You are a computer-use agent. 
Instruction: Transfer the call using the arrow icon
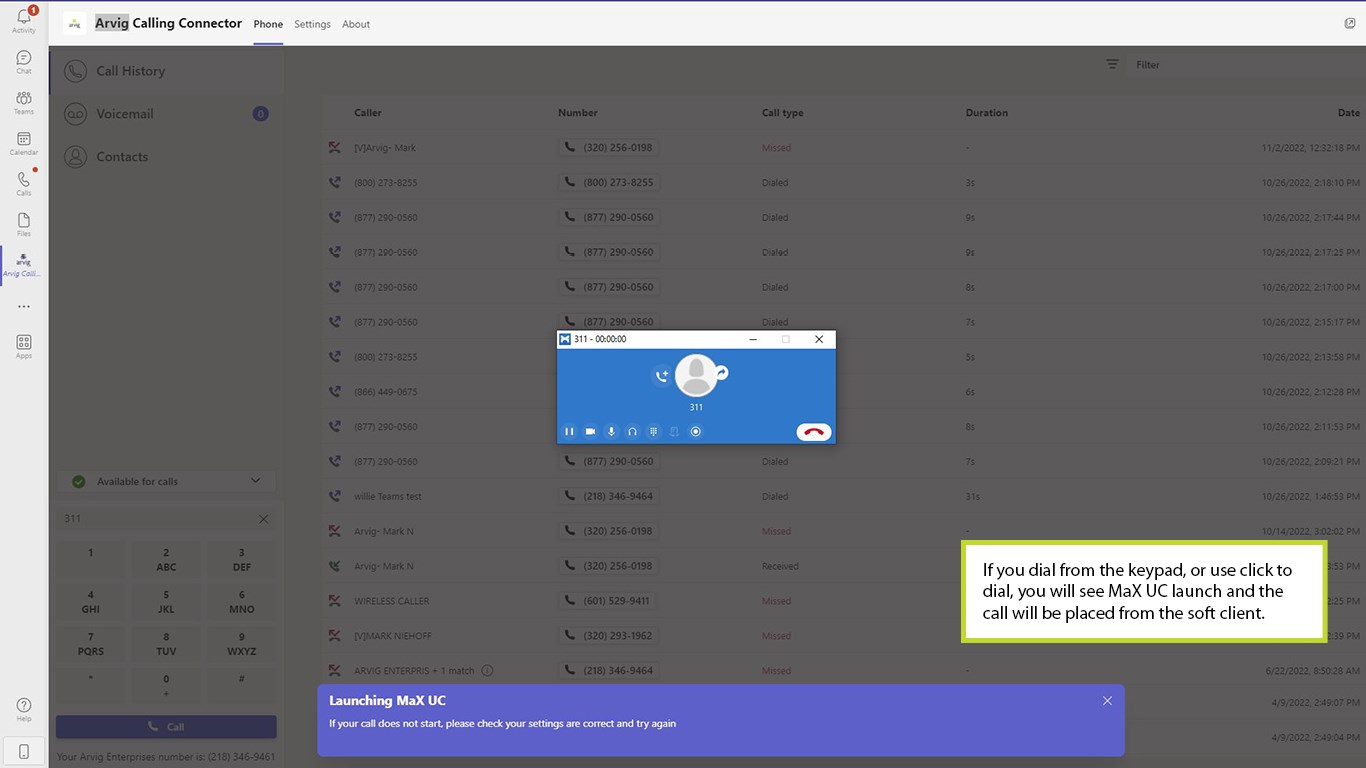pos(721,373)
